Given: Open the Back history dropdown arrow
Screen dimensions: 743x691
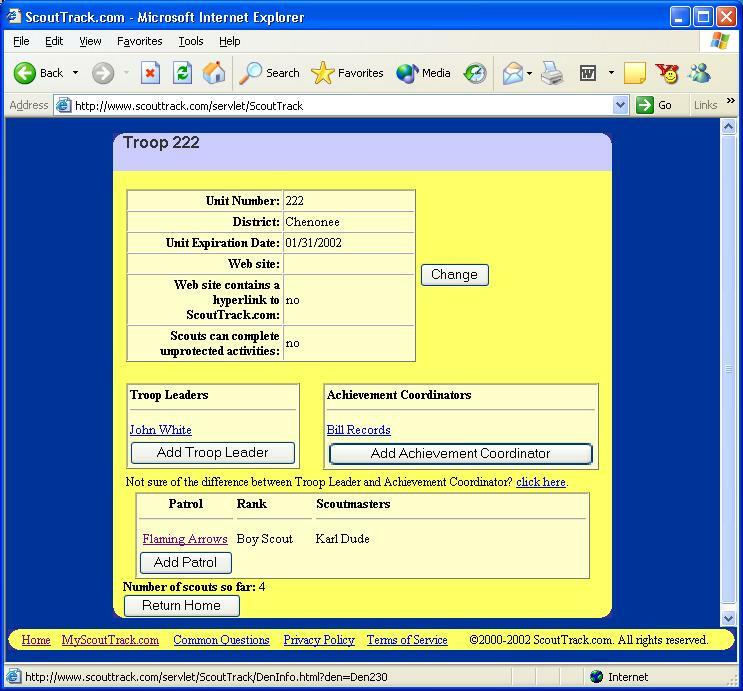Looking at the screenshot, I should pos(75,73).
